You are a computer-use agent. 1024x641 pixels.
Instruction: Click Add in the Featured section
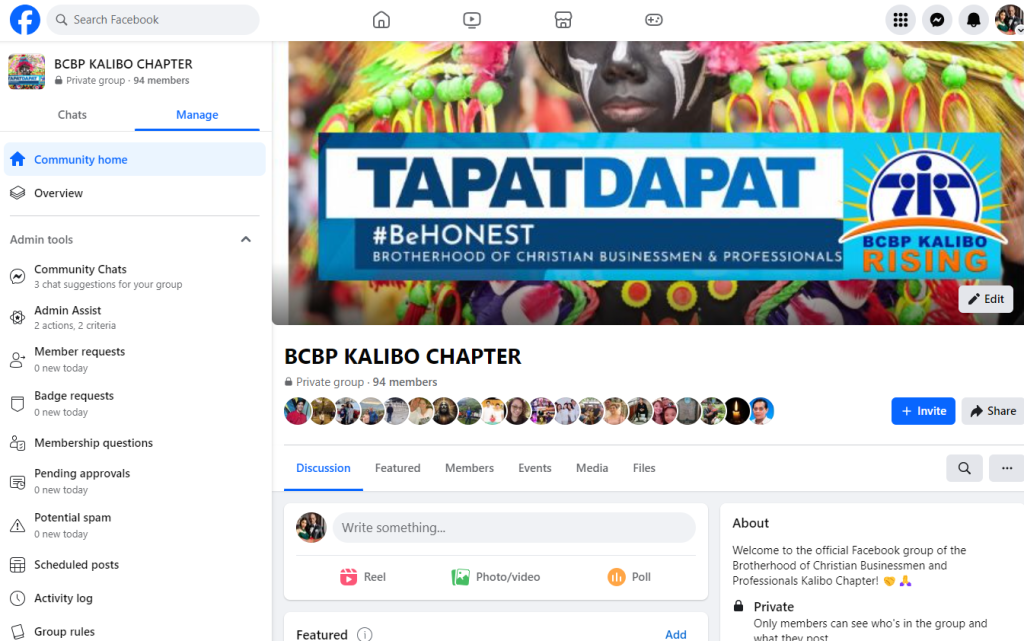pos(675,634)
